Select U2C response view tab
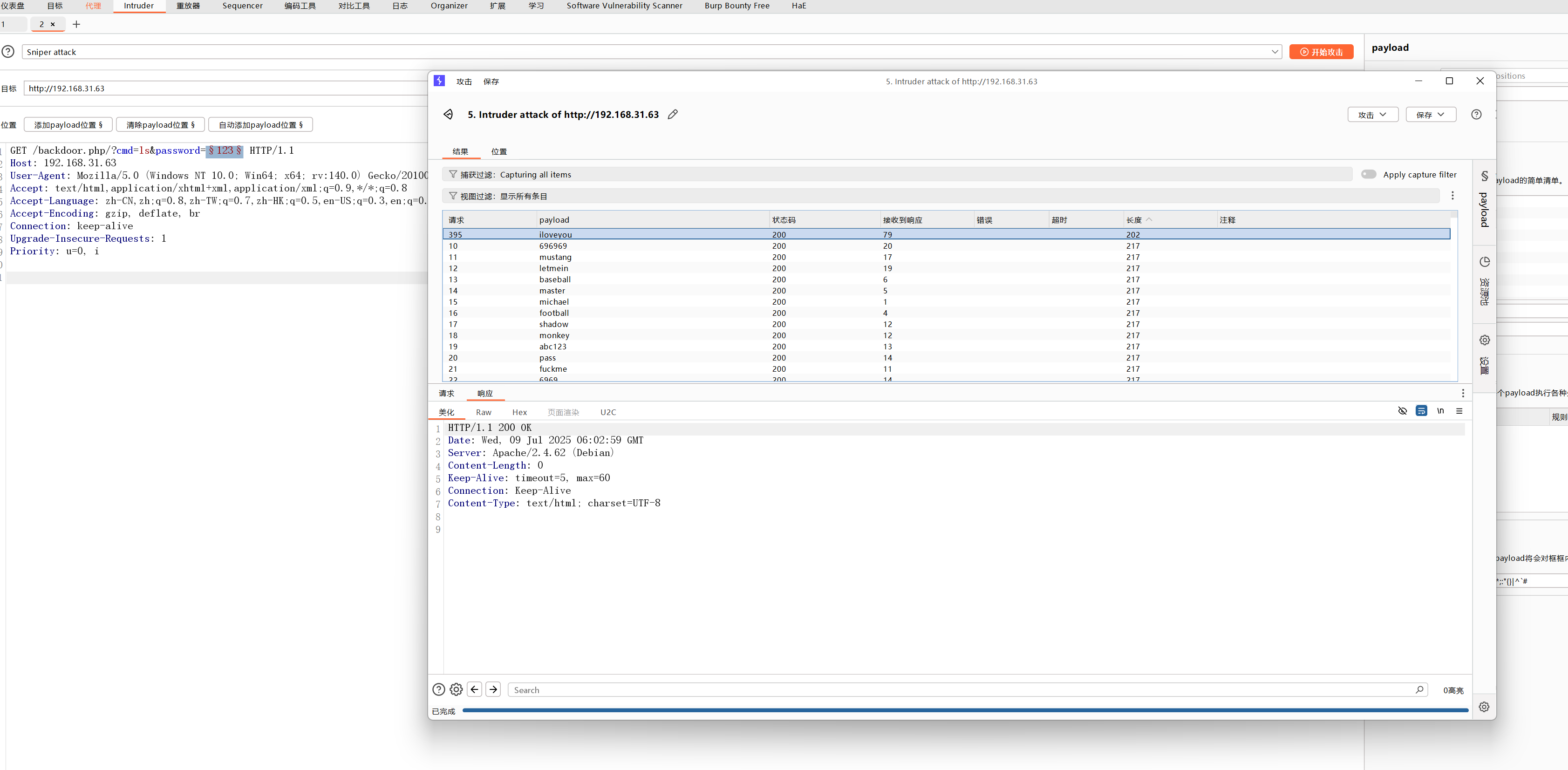This screenshot has height=770, width=1568. tap(608, 412)
